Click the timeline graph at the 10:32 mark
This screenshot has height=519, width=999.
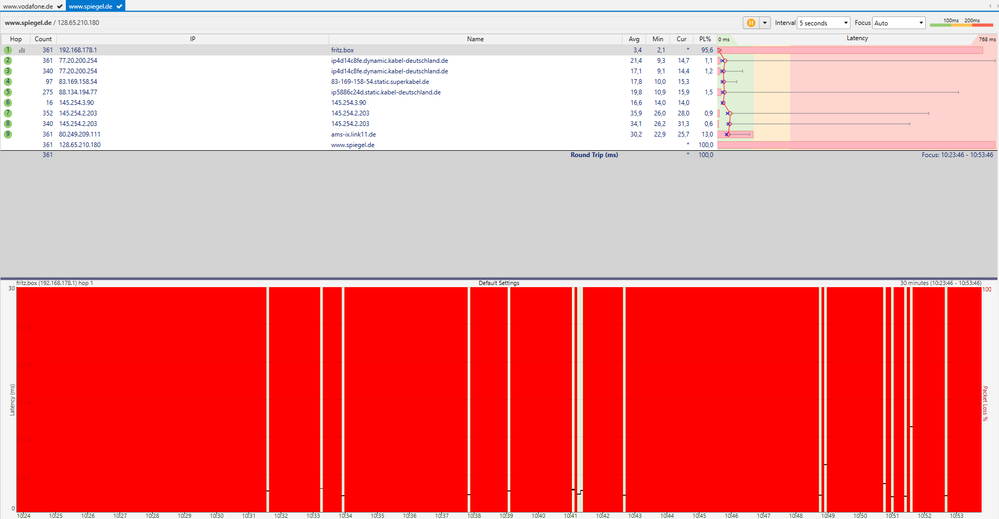tap(280, 399)
